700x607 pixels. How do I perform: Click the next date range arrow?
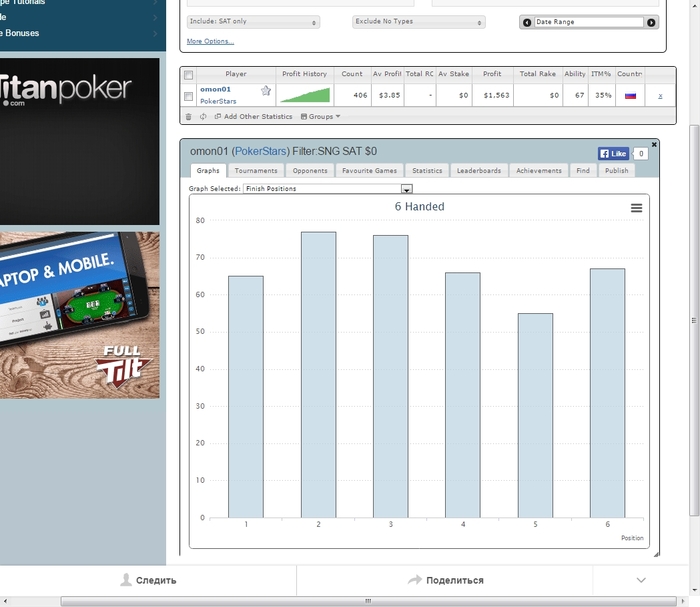click(x=651, y=22)
